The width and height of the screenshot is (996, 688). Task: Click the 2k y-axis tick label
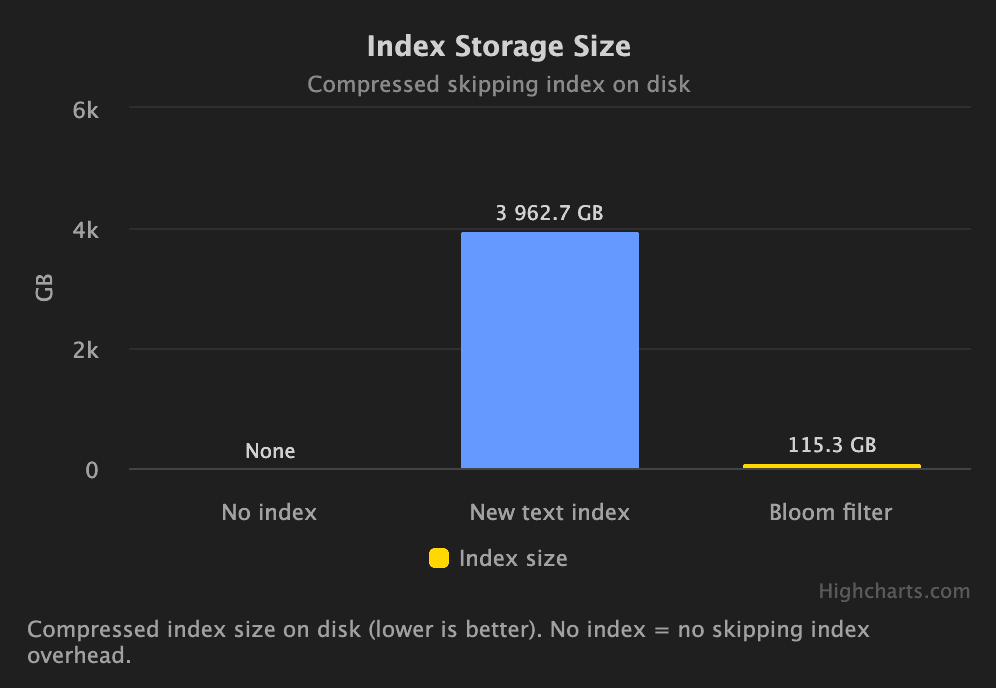click(86, 350)
